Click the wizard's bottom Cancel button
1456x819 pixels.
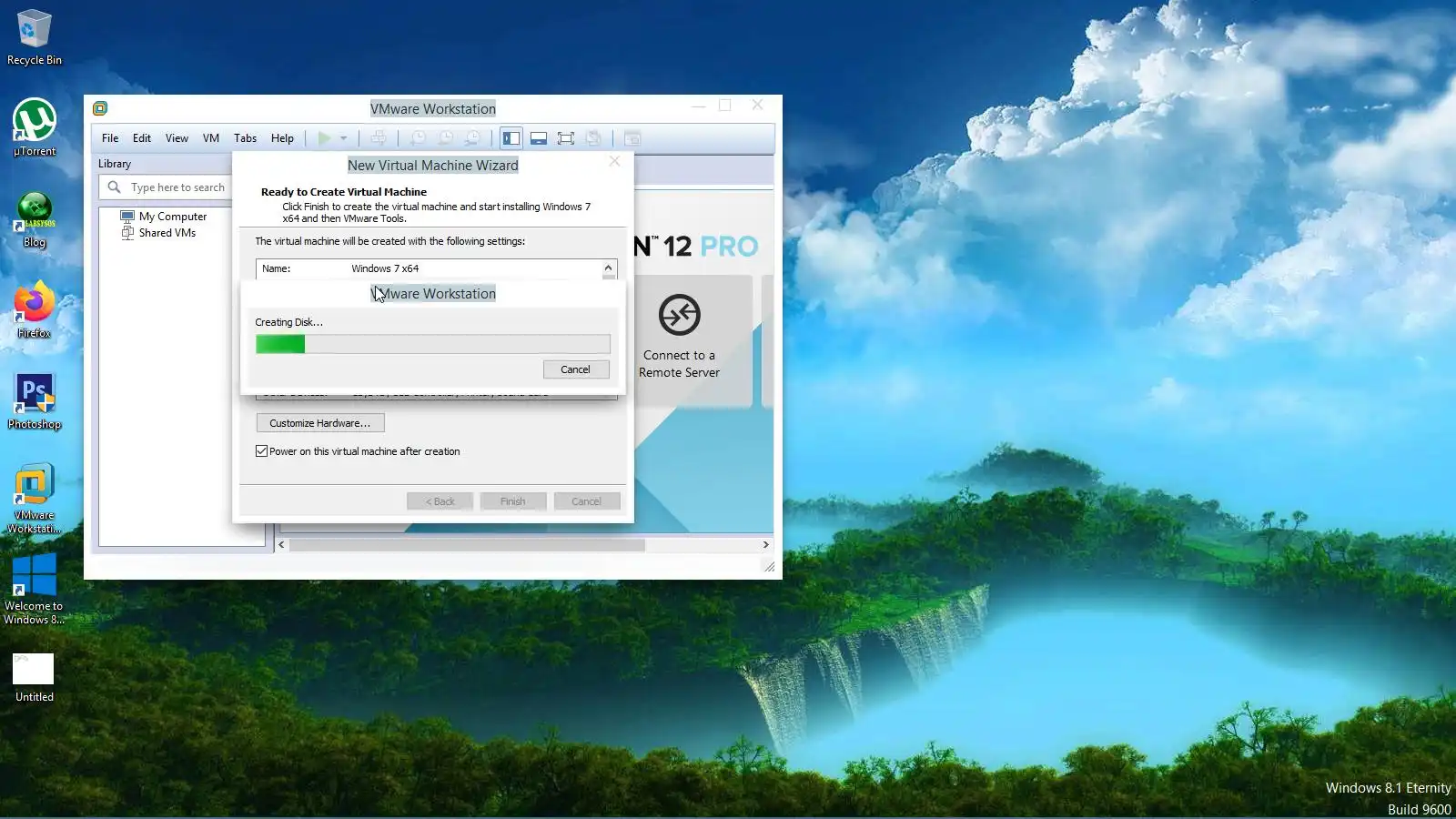coord(587,501)
